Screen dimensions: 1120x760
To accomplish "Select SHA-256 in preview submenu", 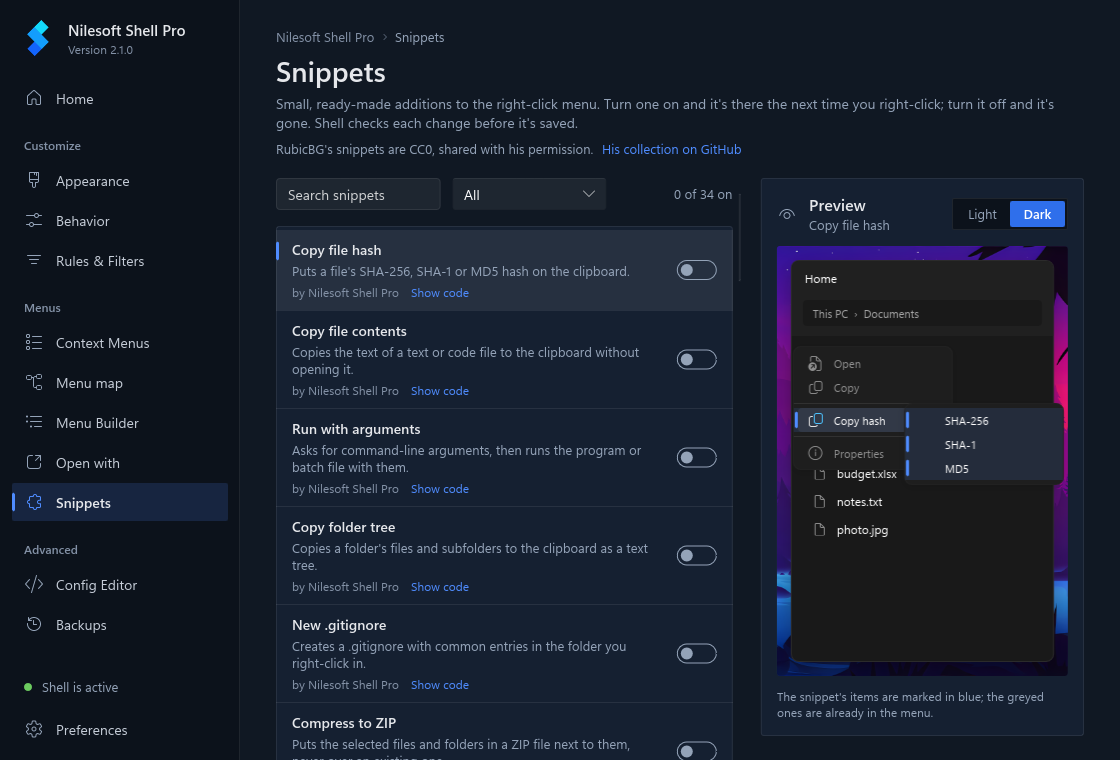I will tap(984, 421).
